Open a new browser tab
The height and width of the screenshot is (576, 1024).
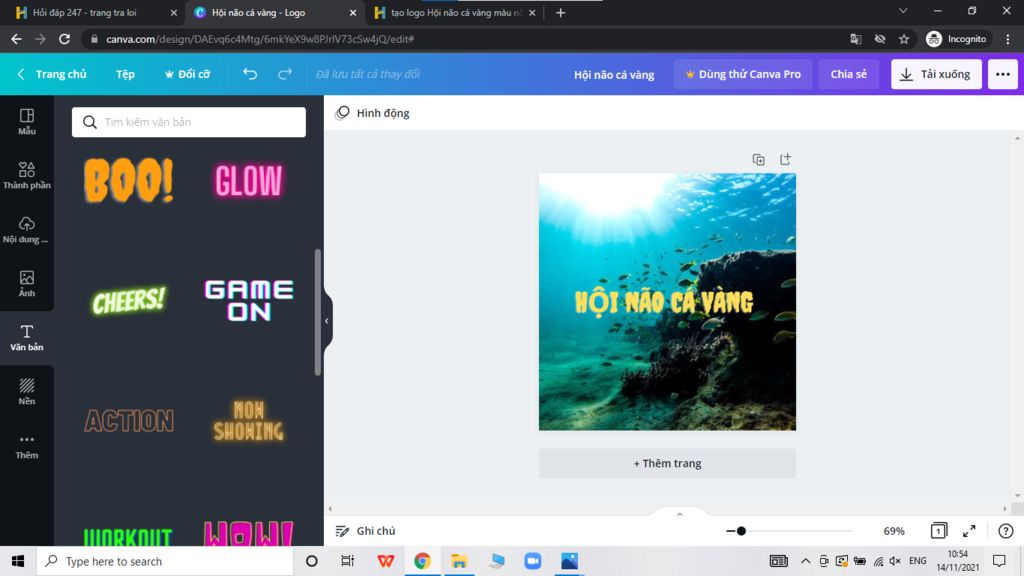tap(560, 12)
